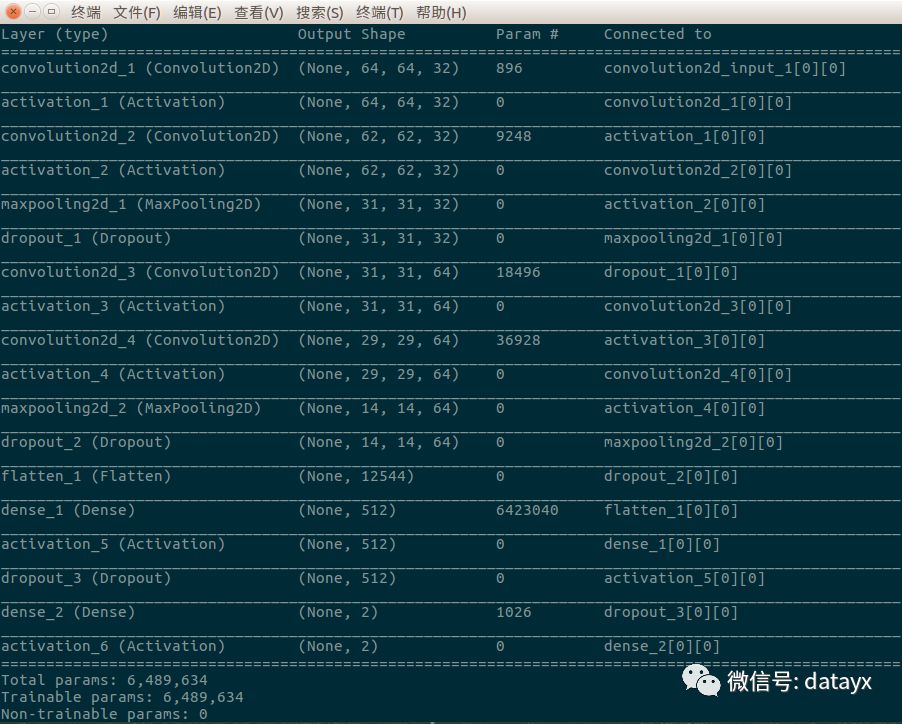Select the activation_1 (Activation) row text
Viewport: 902px width, 724px height.
pyautogui.click(x=113, y=102)
